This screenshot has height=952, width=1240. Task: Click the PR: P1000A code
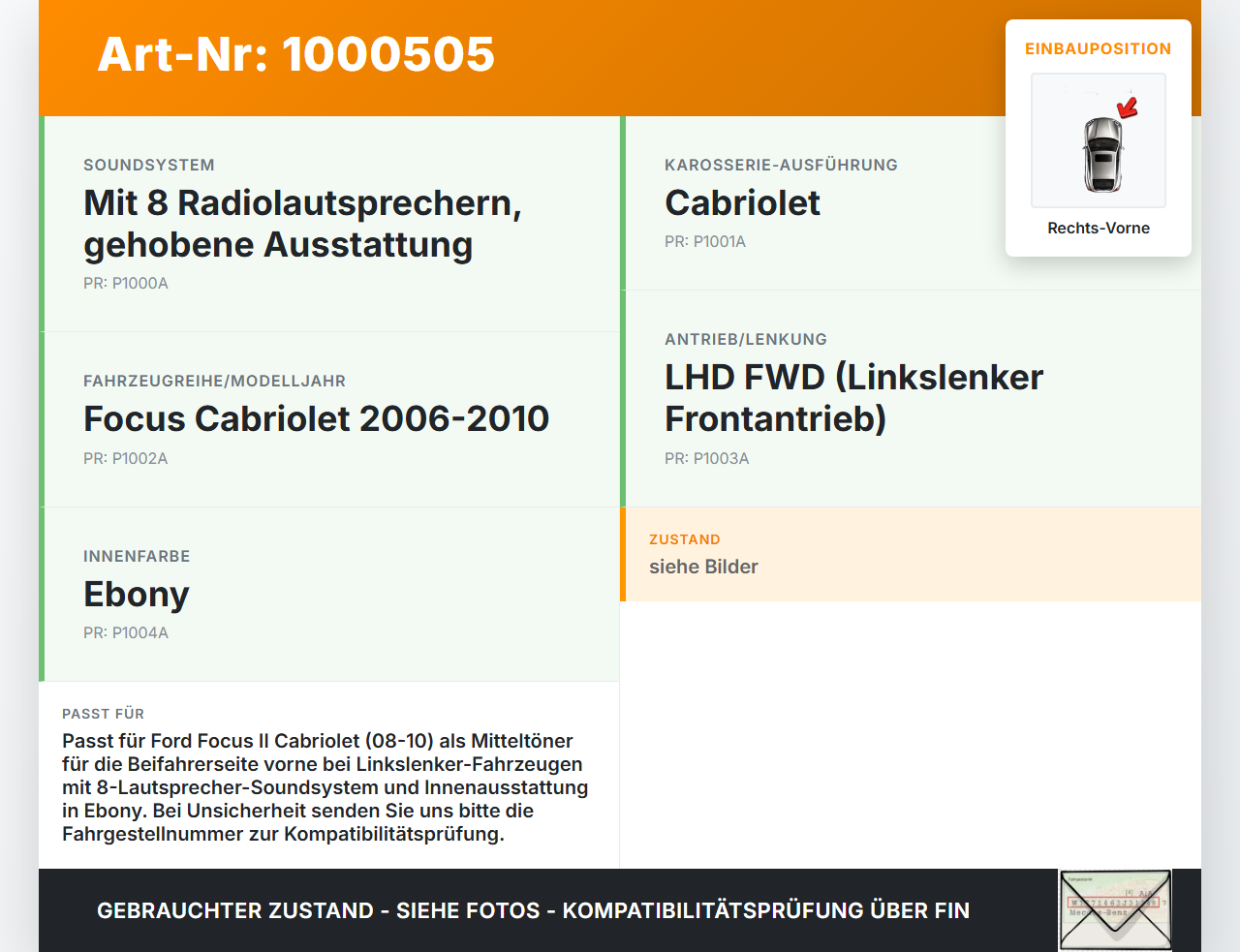click(x=126, y=283)
